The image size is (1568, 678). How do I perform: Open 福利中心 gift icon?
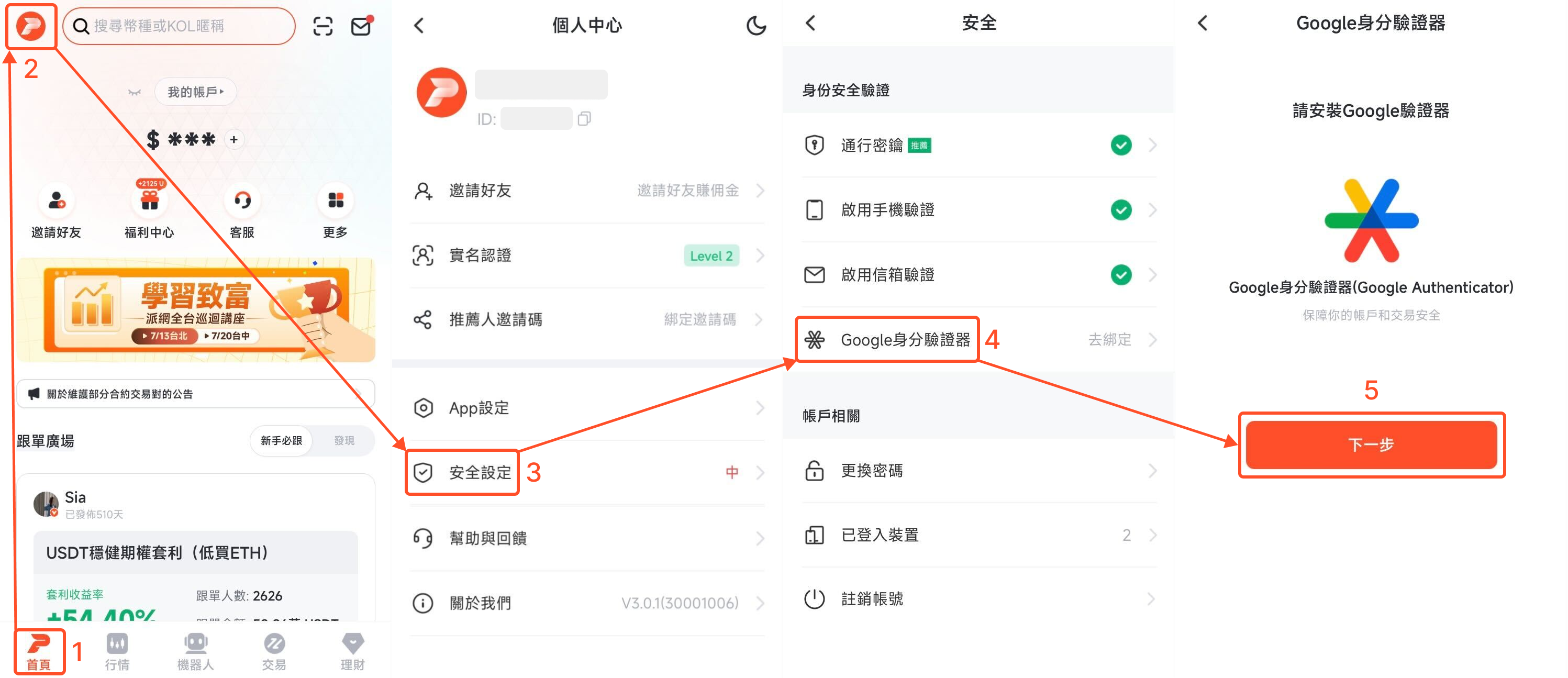[x=150, y=199]
